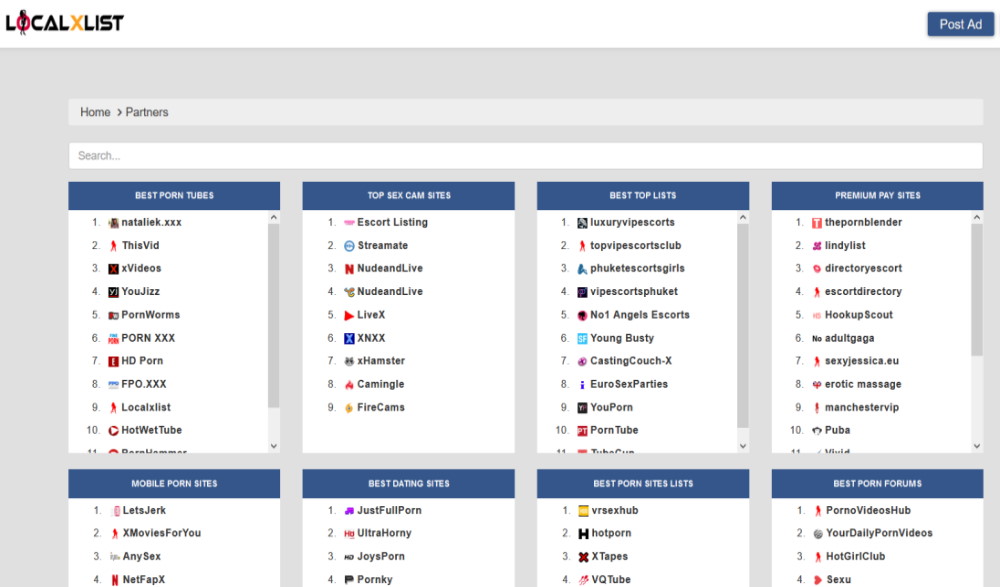The image size is (1000, 587).
Task: Open the vipescortsphuket link
Action: (634, 291)
